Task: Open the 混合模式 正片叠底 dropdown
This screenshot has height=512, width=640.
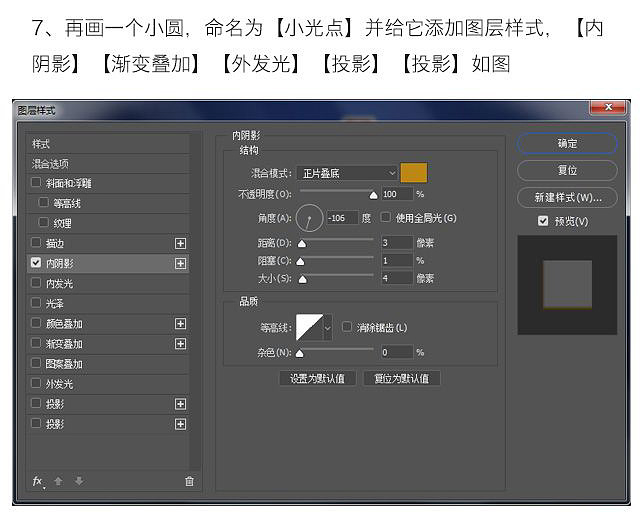Action: click(x=347, y=173)
